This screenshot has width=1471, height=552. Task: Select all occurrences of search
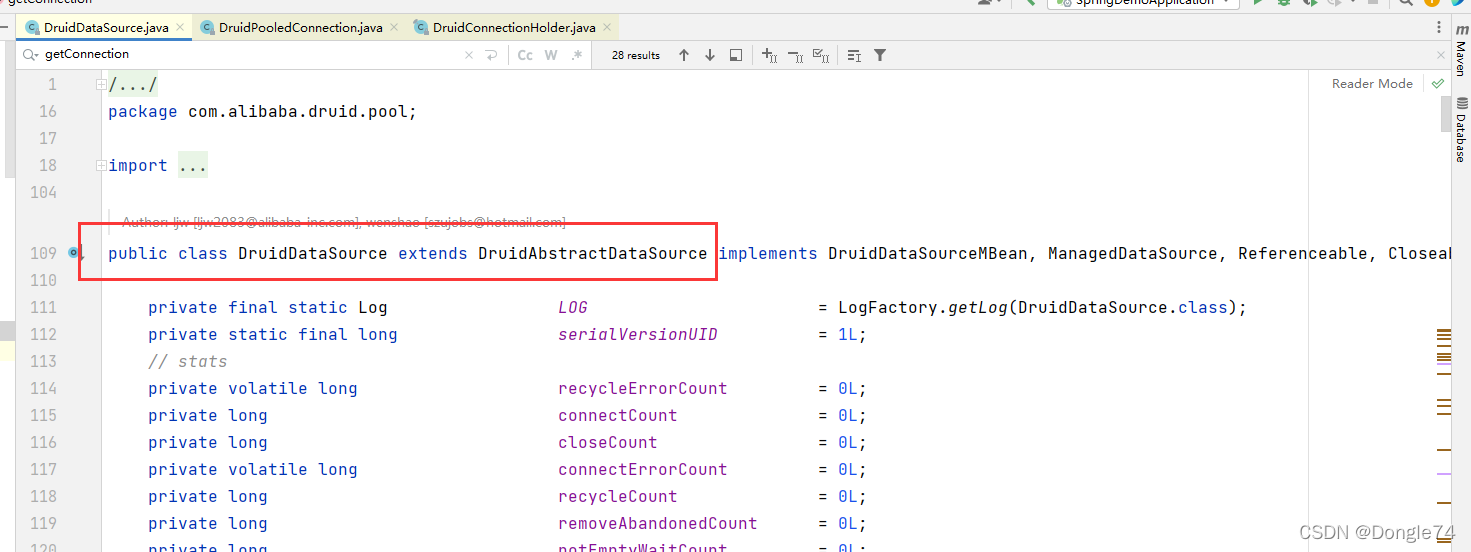coord(821,55)
